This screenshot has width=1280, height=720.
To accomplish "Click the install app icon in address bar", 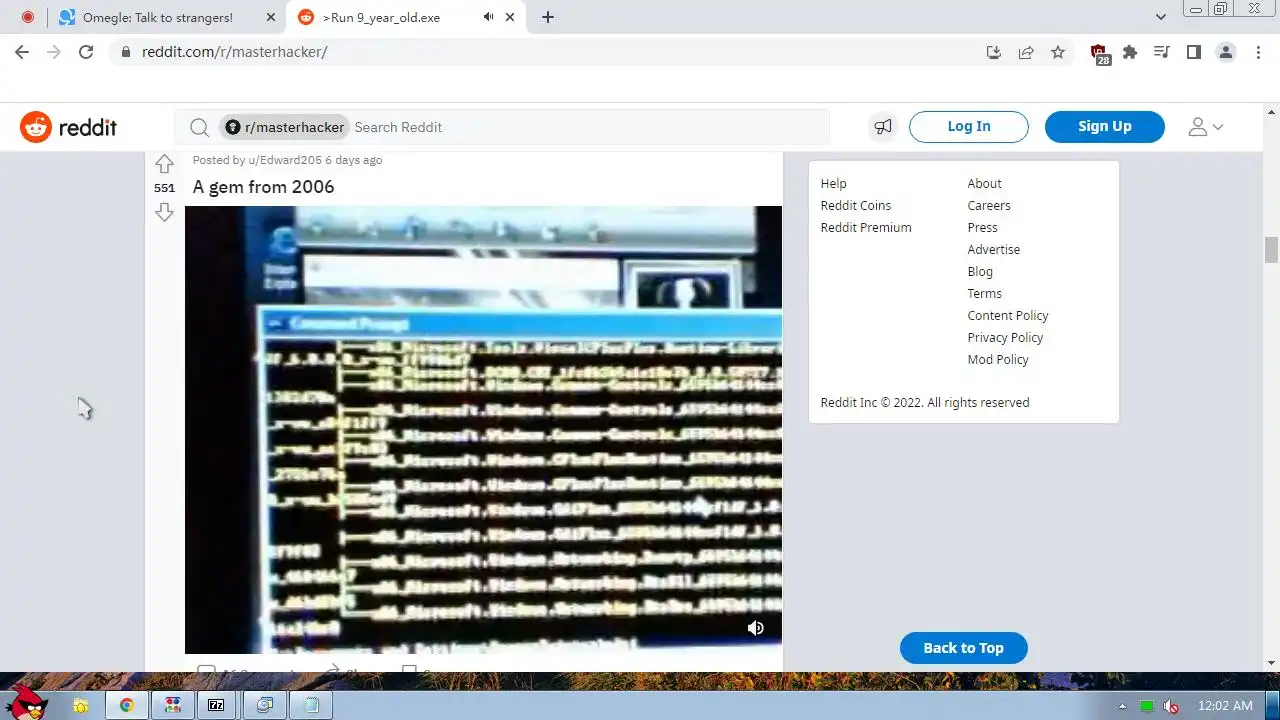I will [x=994, y=52].
